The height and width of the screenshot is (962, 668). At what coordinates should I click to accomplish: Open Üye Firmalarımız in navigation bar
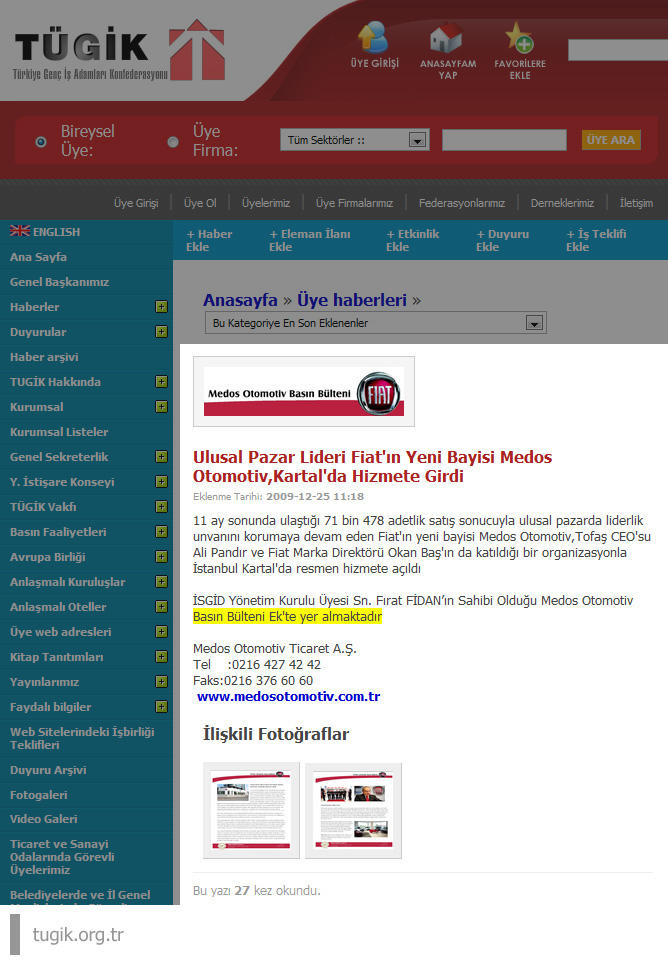click(x=354, y=203)
